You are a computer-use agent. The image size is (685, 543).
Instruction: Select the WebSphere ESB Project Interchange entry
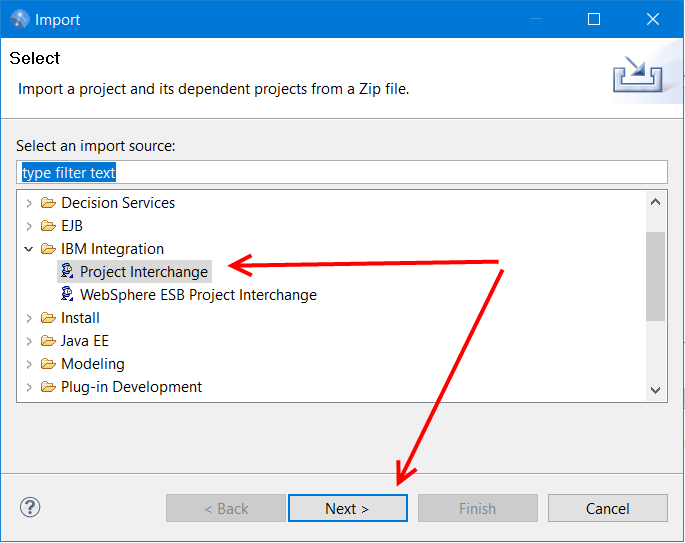tap(198, 295)
